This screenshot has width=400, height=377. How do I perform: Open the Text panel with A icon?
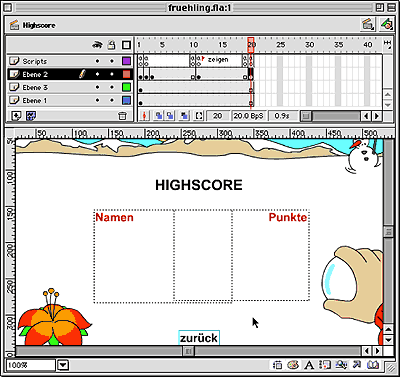click(x=309, y=365)
